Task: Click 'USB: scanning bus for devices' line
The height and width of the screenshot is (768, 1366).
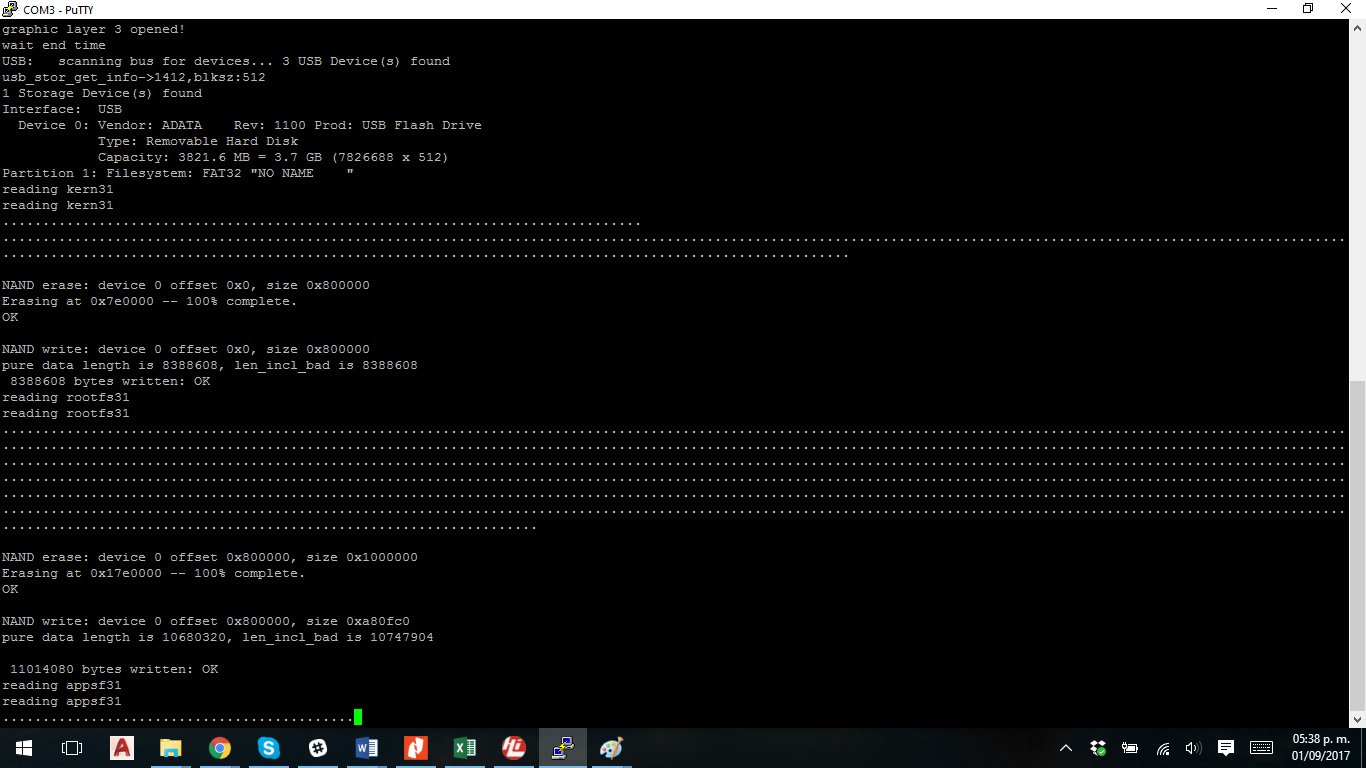Action: pos(226,61)
